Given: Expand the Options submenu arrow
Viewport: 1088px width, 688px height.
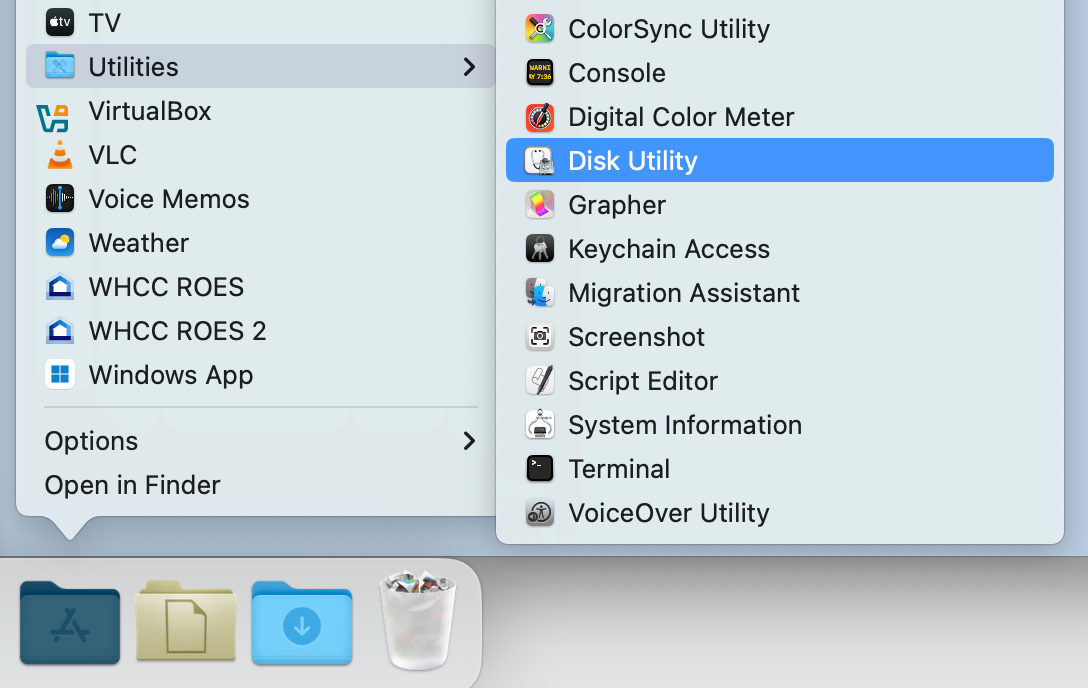Looking at the screenshot, I should [x=469, y=441].
